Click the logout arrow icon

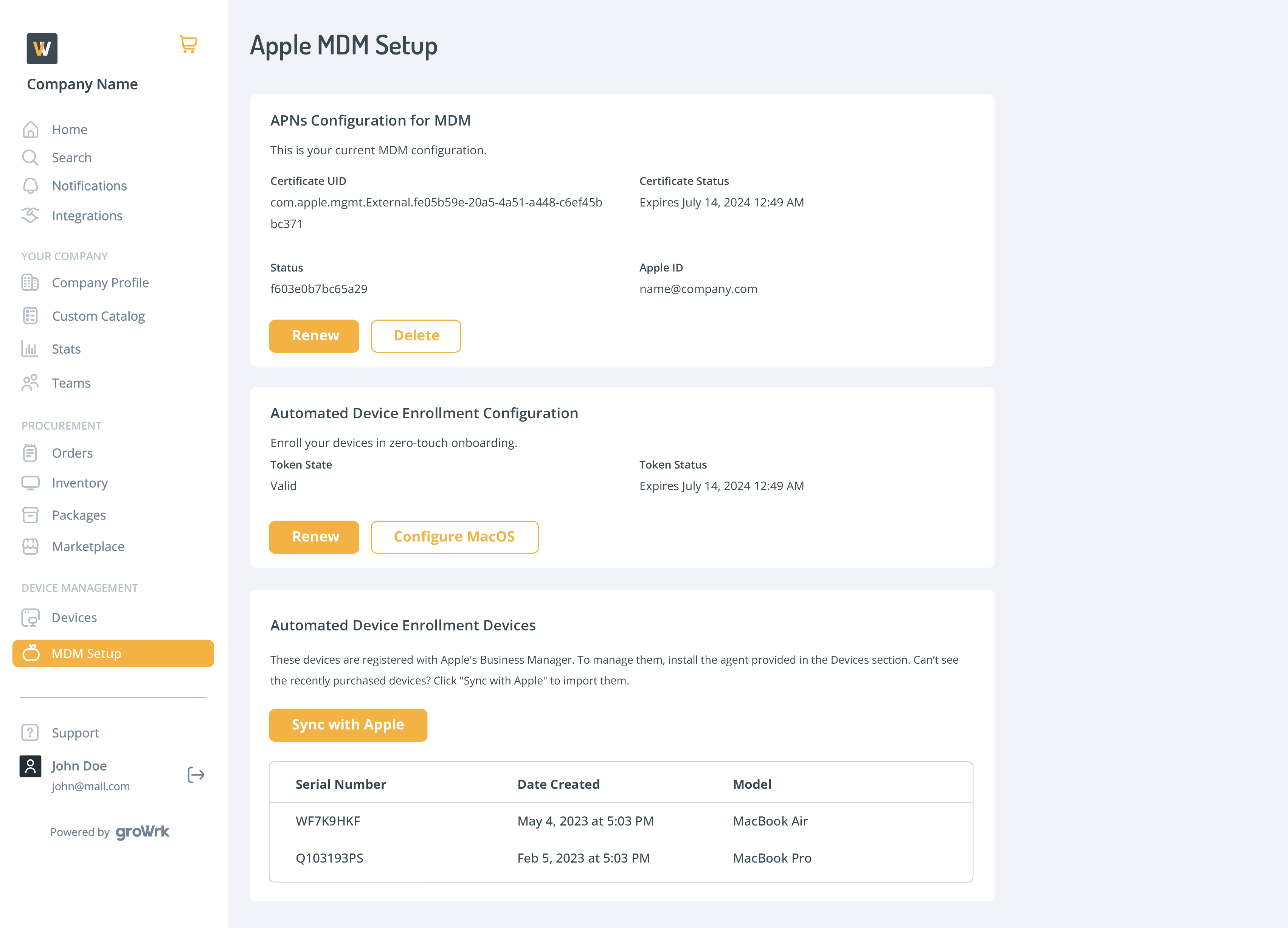coord(196,775)
